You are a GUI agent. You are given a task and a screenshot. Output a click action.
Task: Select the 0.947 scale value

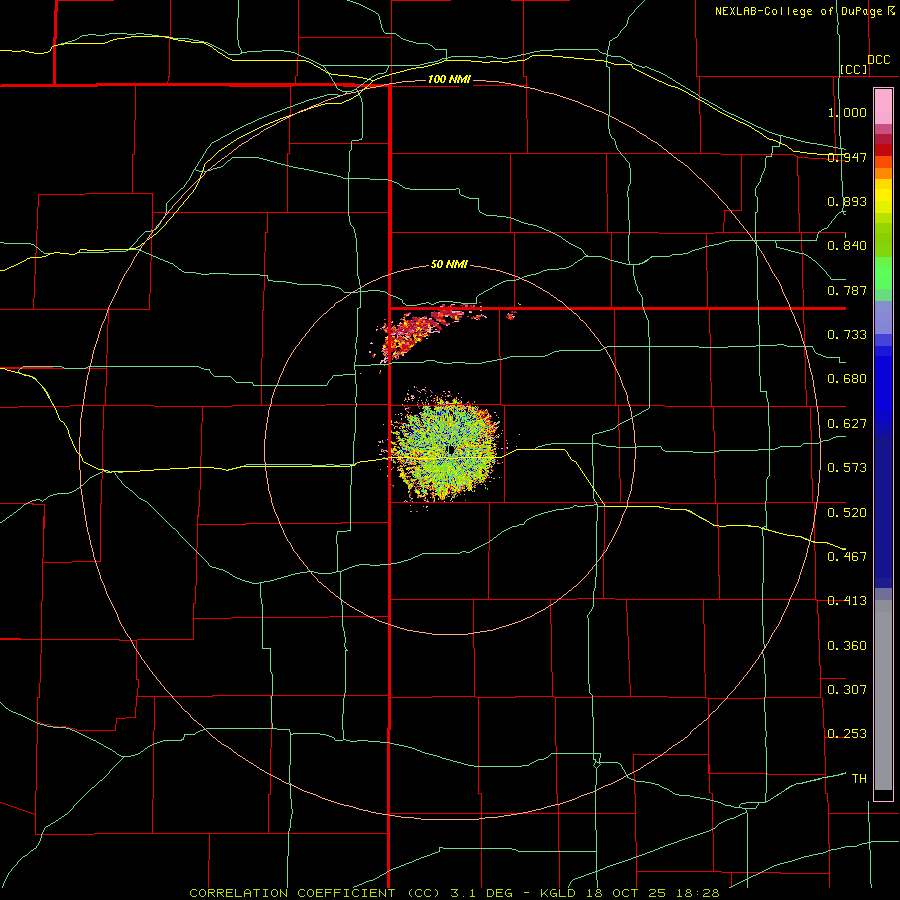(847, 157)
